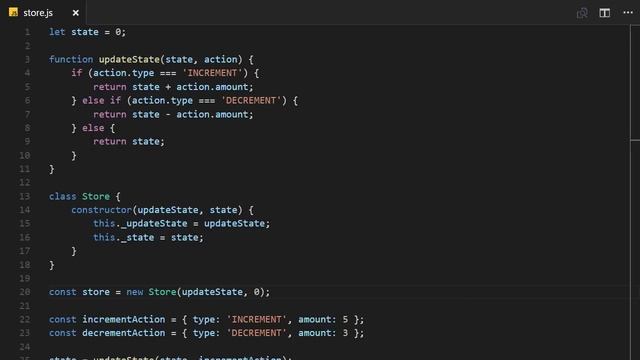Click 'decrementAction' variable on line 23

coord(123,333)
